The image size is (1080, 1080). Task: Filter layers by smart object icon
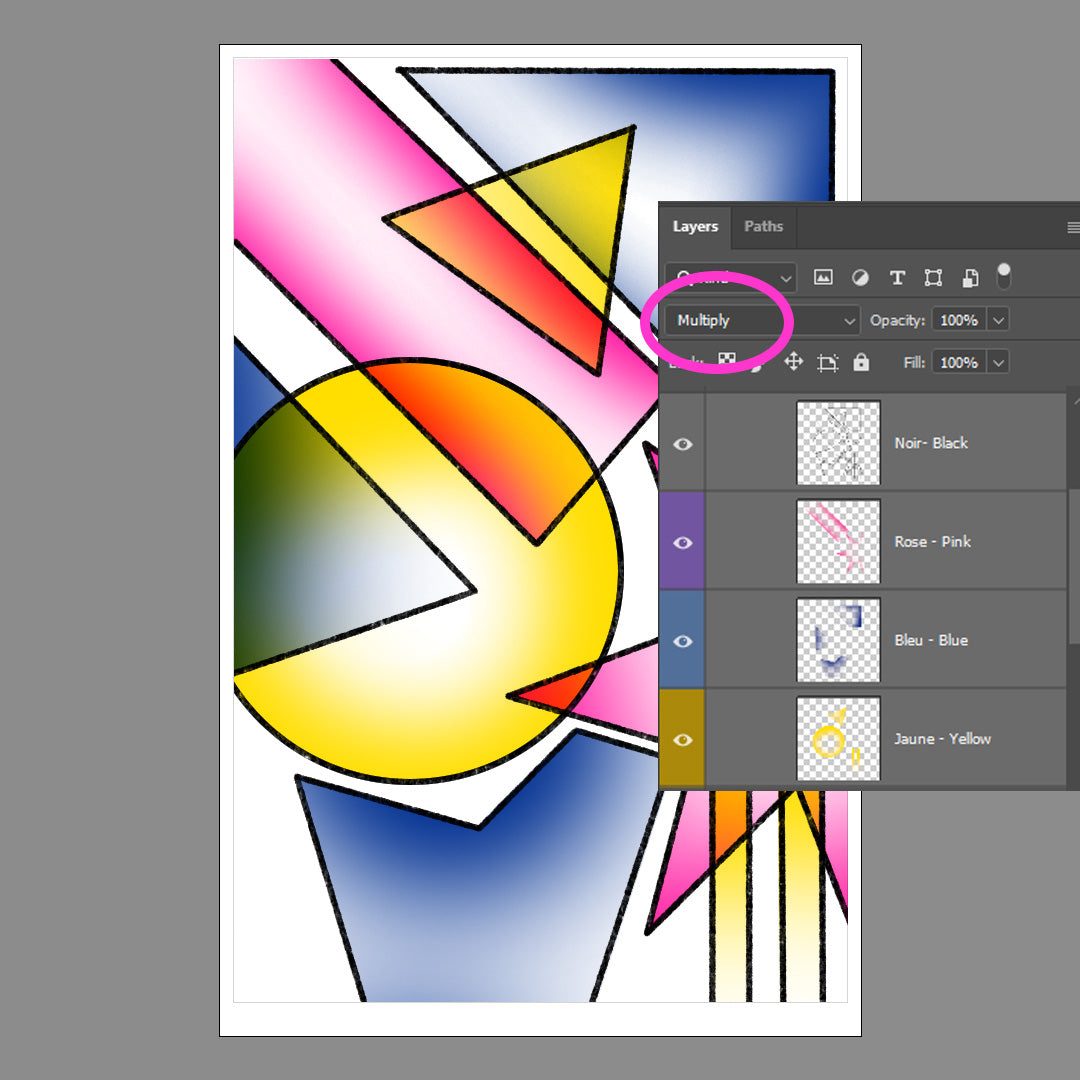970,277
